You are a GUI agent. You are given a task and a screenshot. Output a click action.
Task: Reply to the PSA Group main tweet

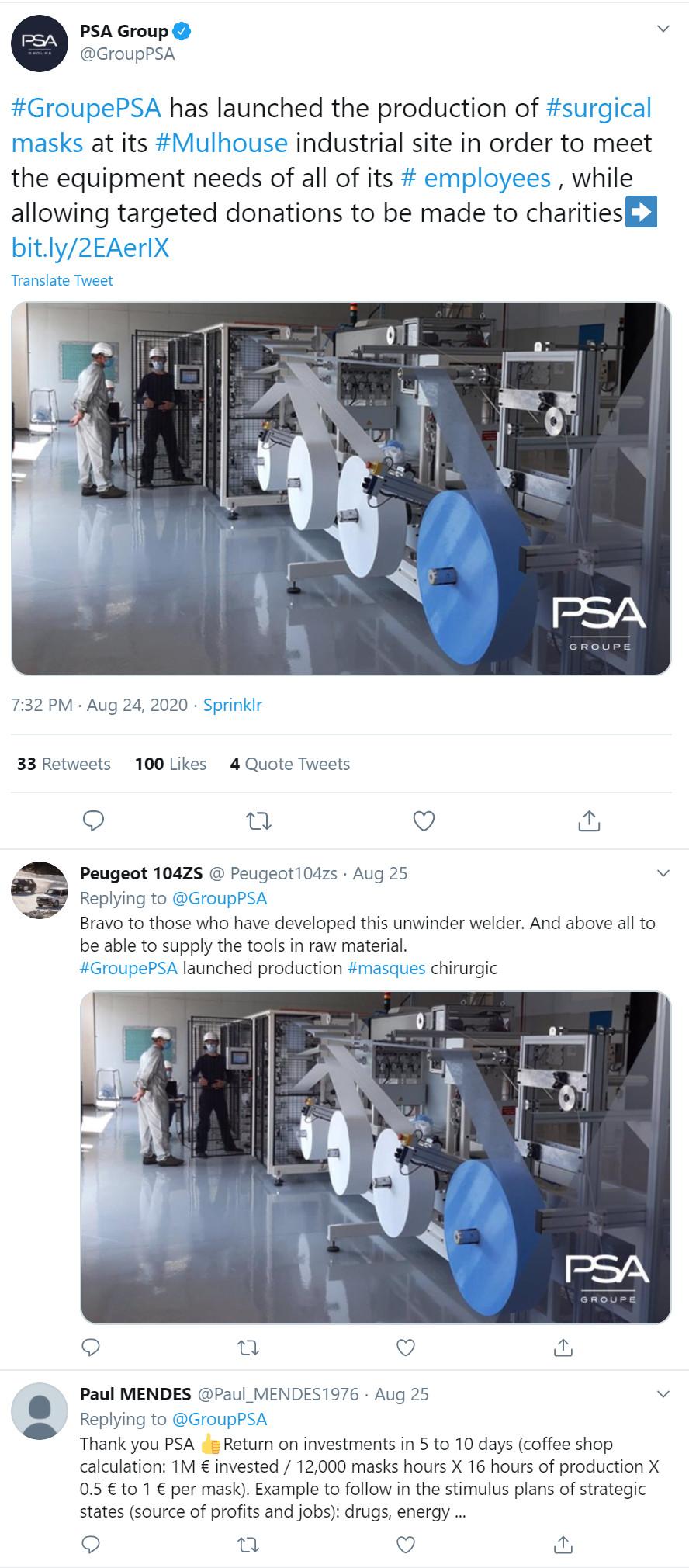pyautogui.click(x=93, y=820)
